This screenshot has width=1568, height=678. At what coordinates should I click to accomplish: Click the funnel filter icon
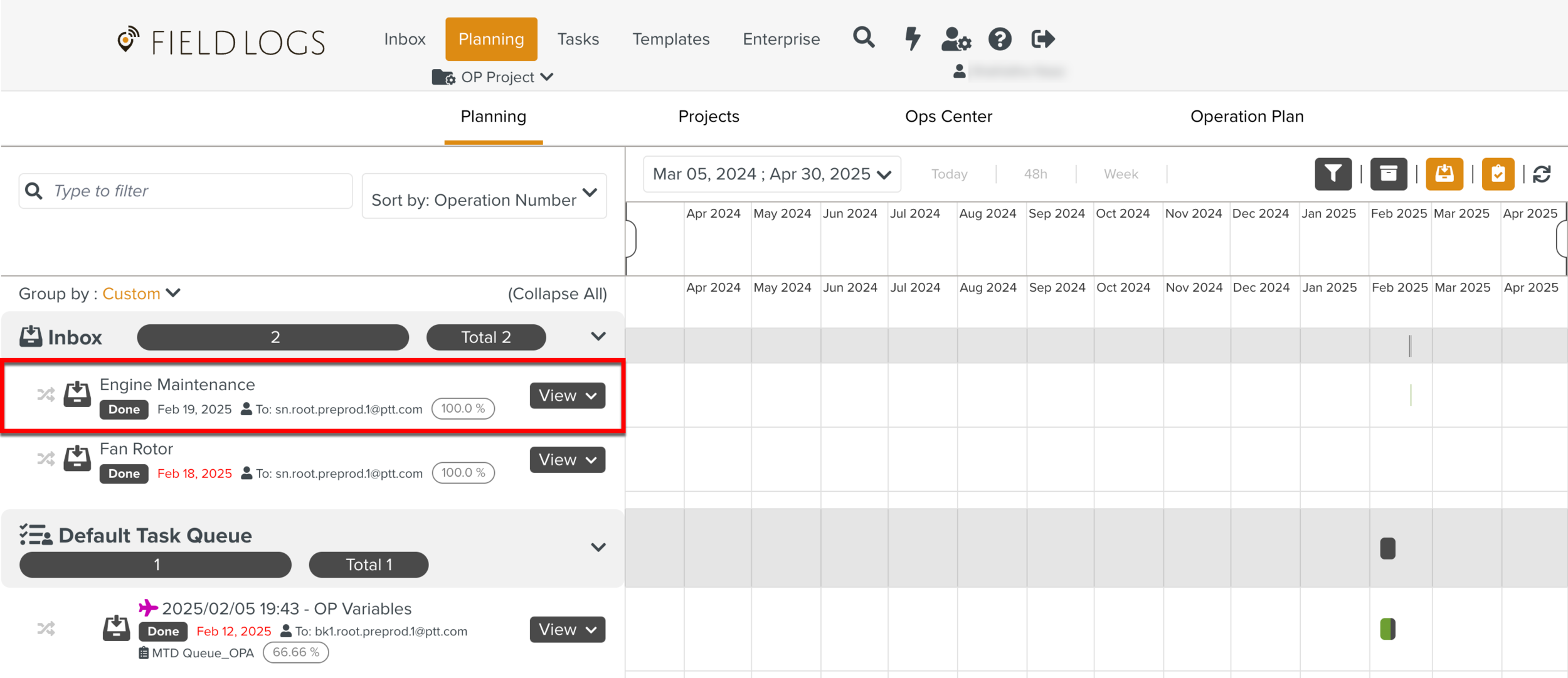click(x=1333, y=174)
